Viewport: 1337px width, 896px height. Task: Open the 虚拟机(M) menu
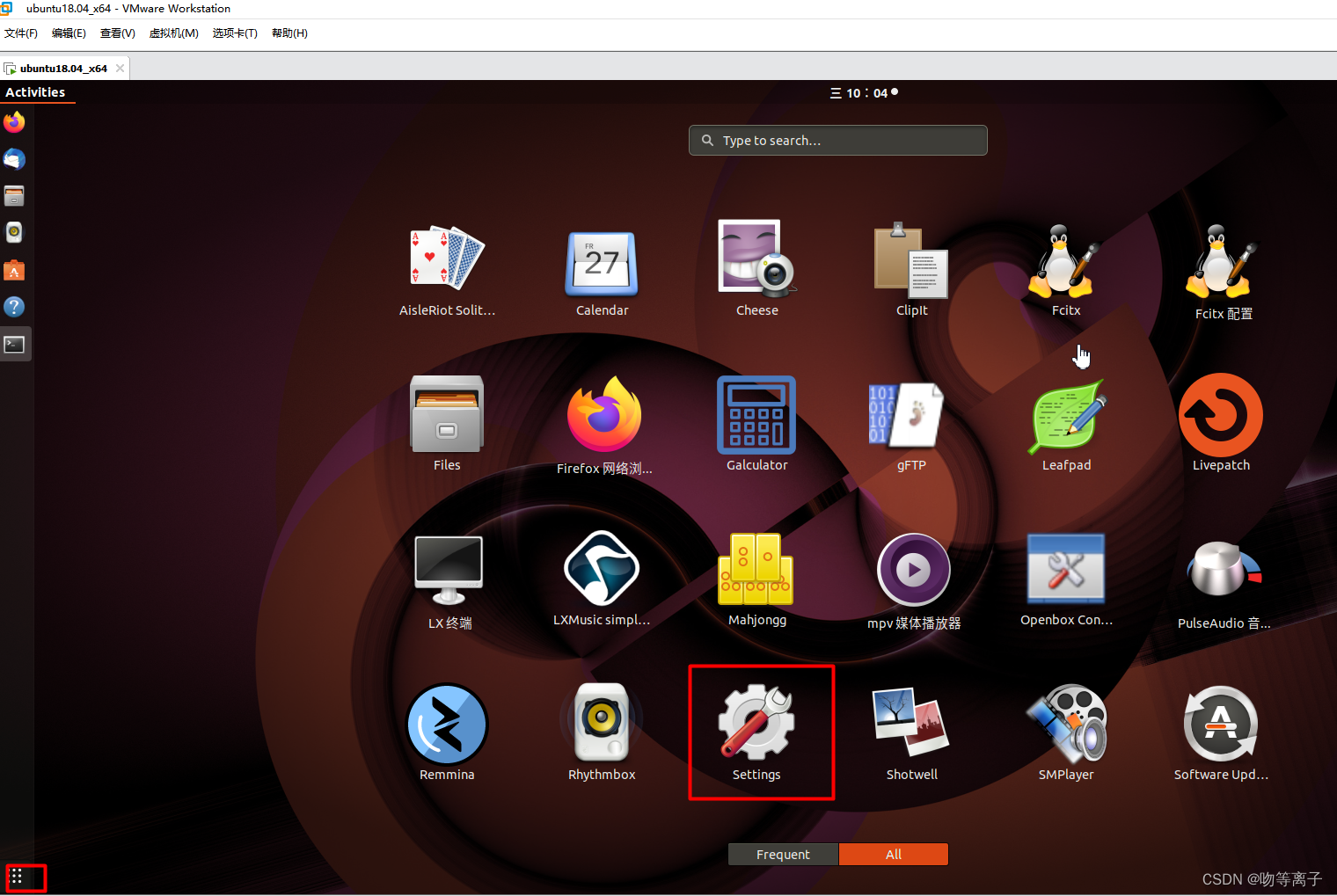pyautogui.click(x=173, y=33)
